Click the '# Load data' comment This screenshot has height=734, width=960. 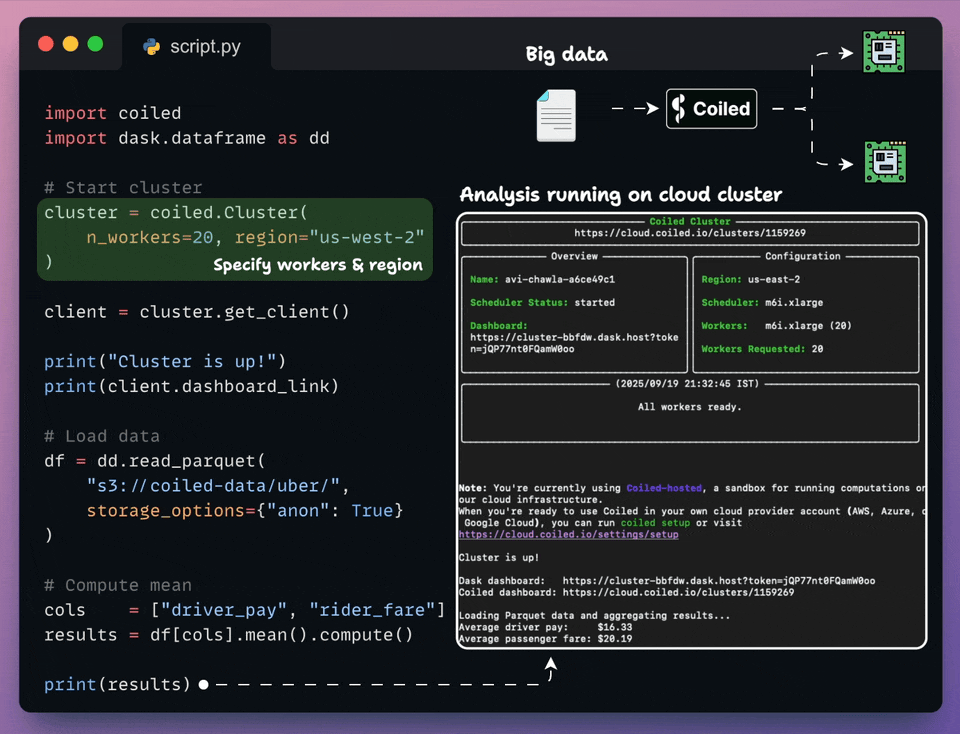(102, 436)
